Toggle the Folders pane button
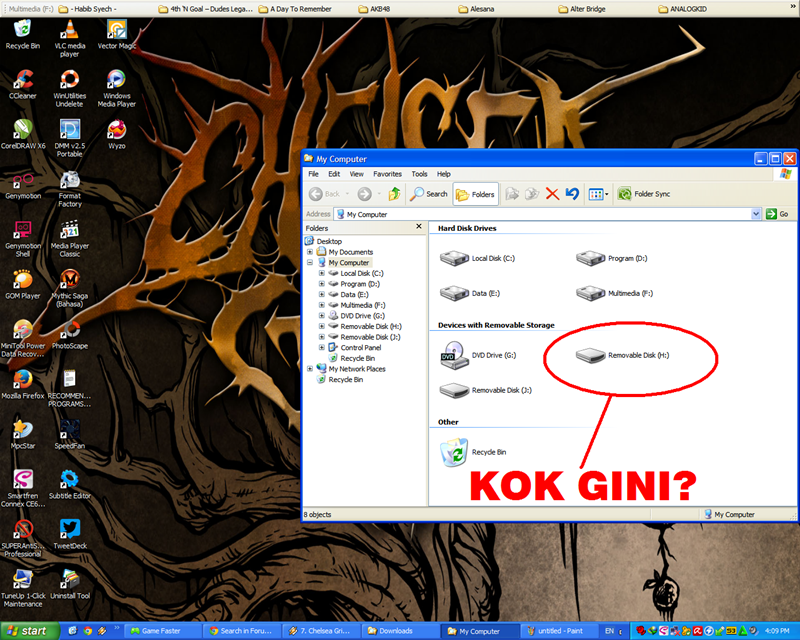Screen dimensions: 800x640 [476, 194]
